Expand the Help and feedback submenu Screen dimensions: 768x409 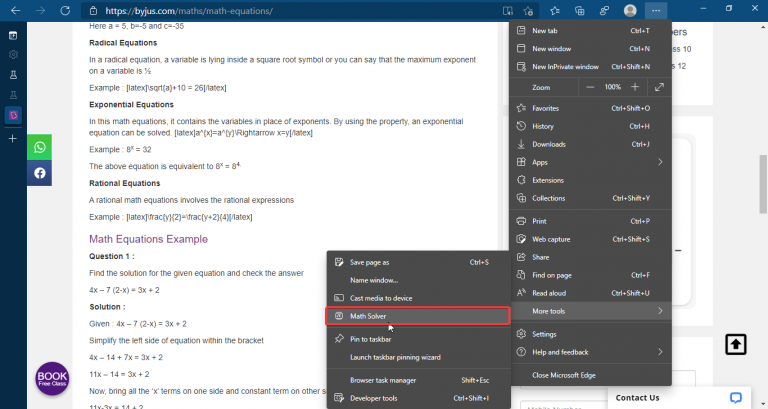pyautogui.click(x=590, y=352)
